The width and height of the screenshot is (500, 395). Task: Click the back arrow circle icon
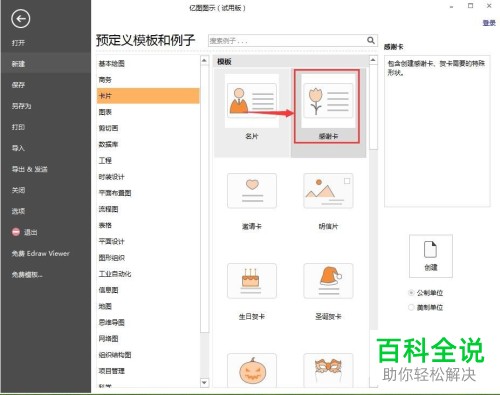21,19
